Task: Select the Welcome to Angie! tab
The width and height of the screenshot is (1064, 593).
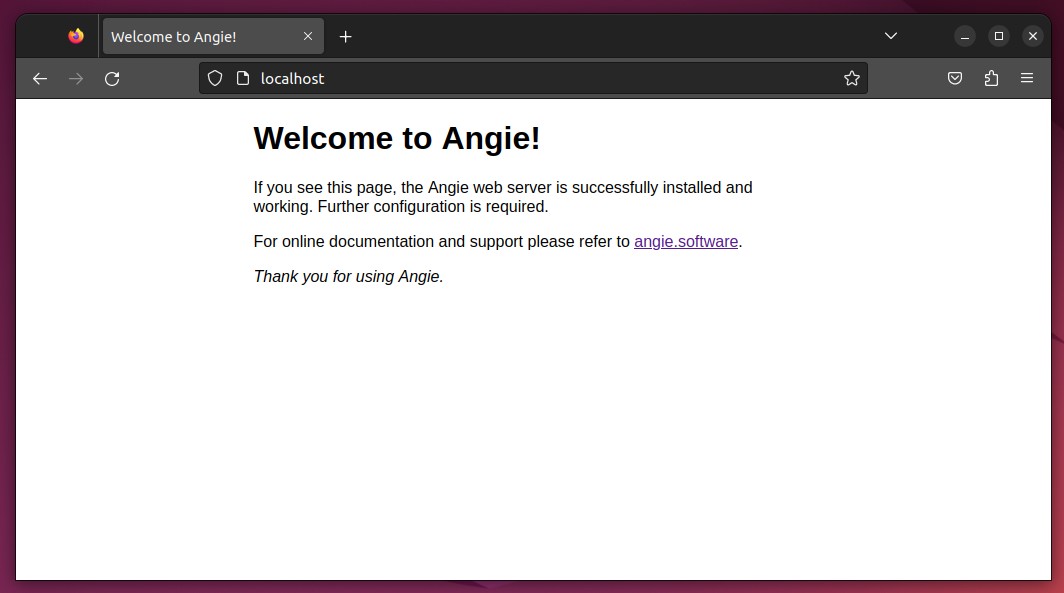Action: 213,37
